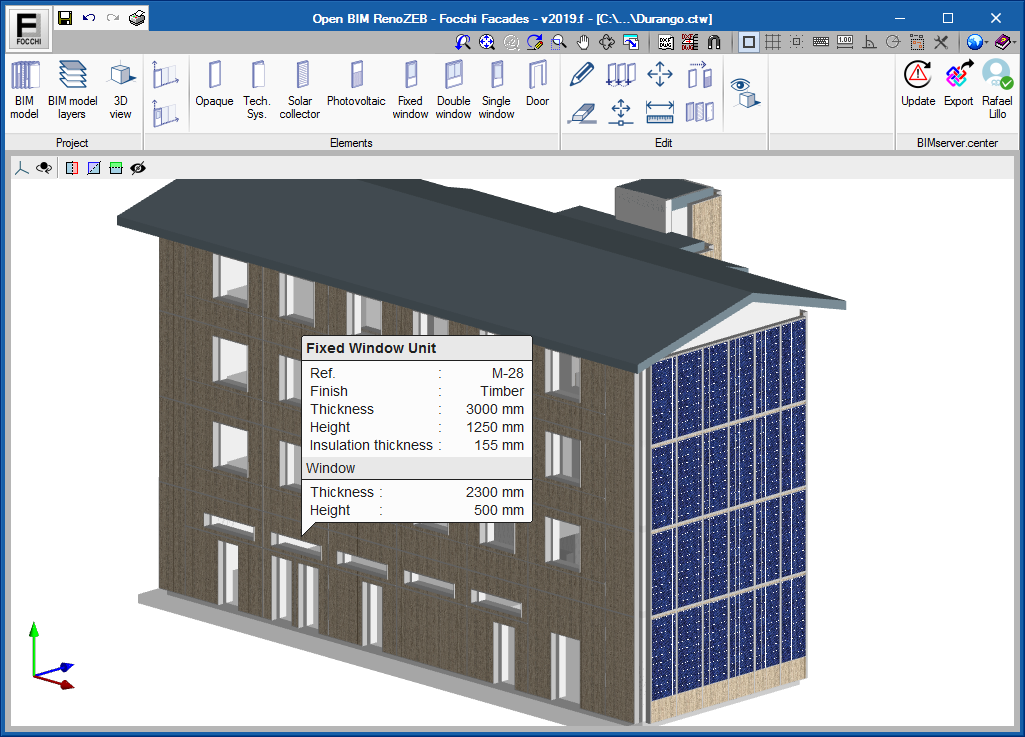
Task: Click the Undo arrow
Action: coord(89,18)
